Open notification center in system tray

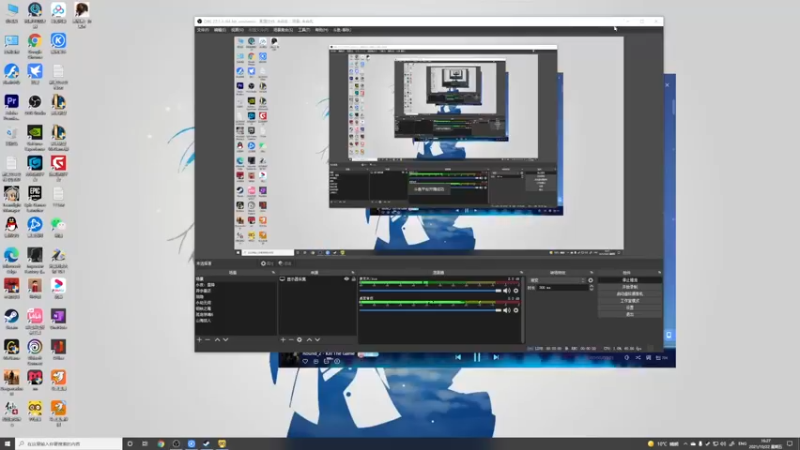coord(790,444)
